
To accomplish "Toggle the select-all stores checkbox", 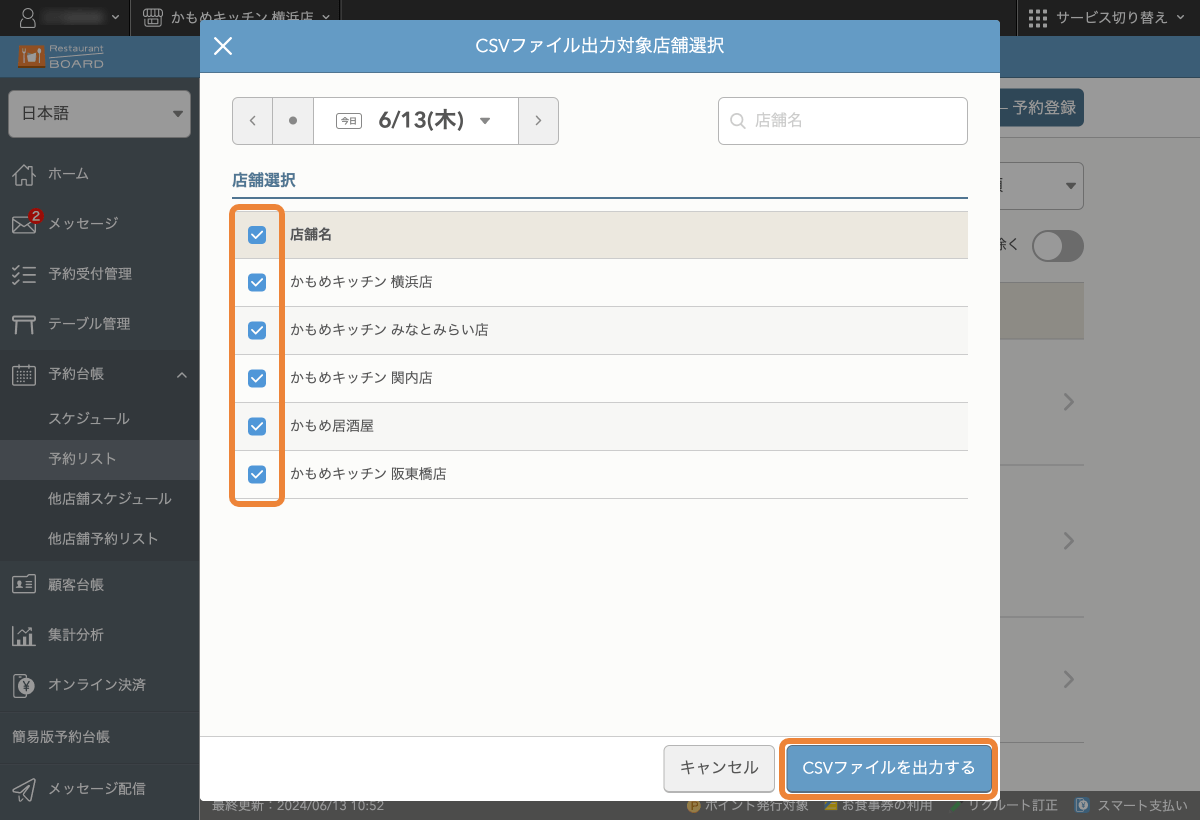I will (x=257, y=235).
